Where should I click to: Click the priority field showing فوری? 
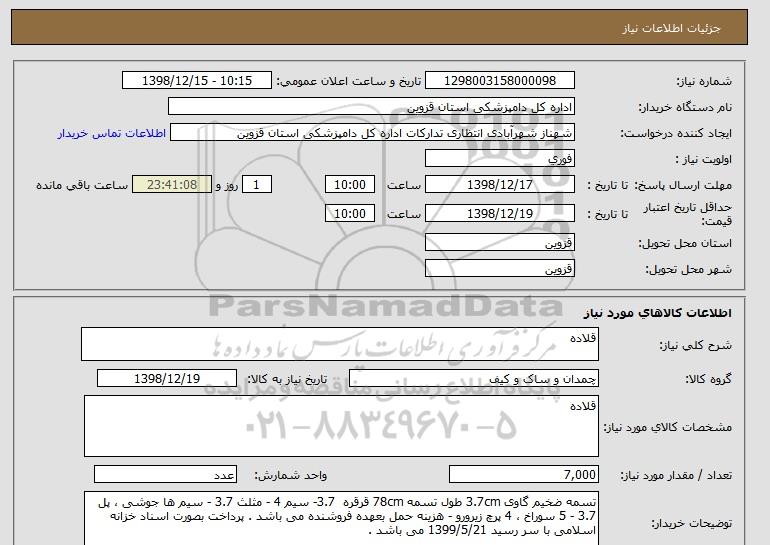pos(500,159)
